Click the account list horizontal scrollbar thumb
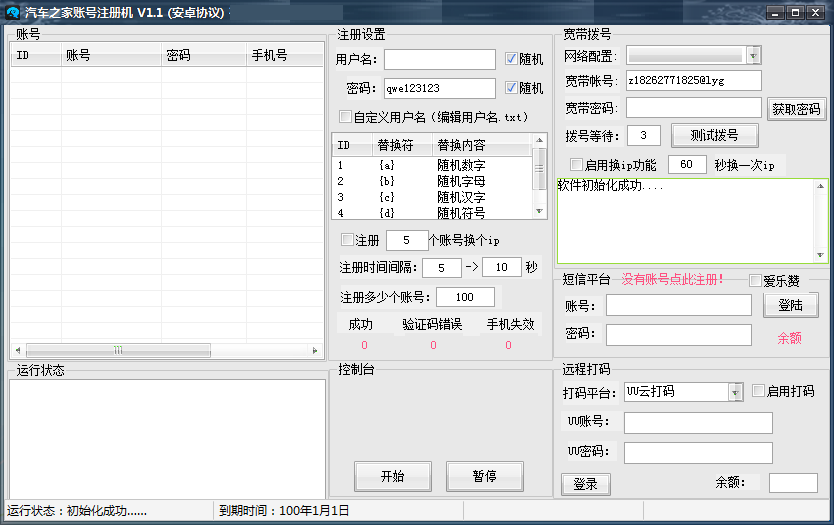The image size is (834, 525). point(118,350)
